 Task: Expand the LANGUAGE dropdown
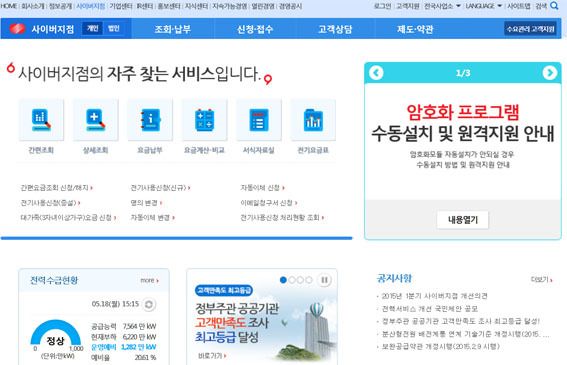[483, 6]
